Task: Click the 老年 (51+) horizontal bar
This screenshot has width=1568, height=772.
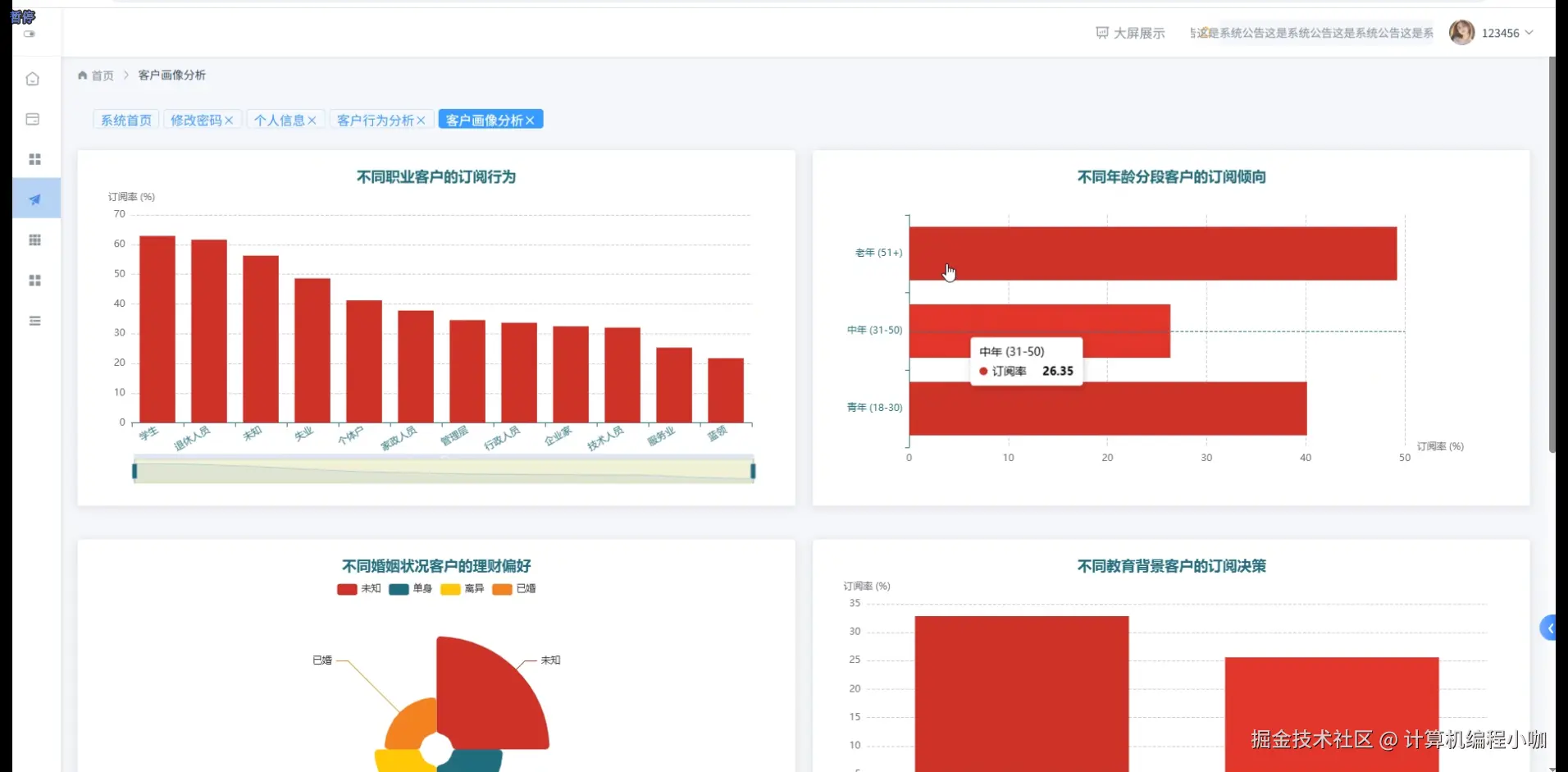Action: tap(1152, 254)
